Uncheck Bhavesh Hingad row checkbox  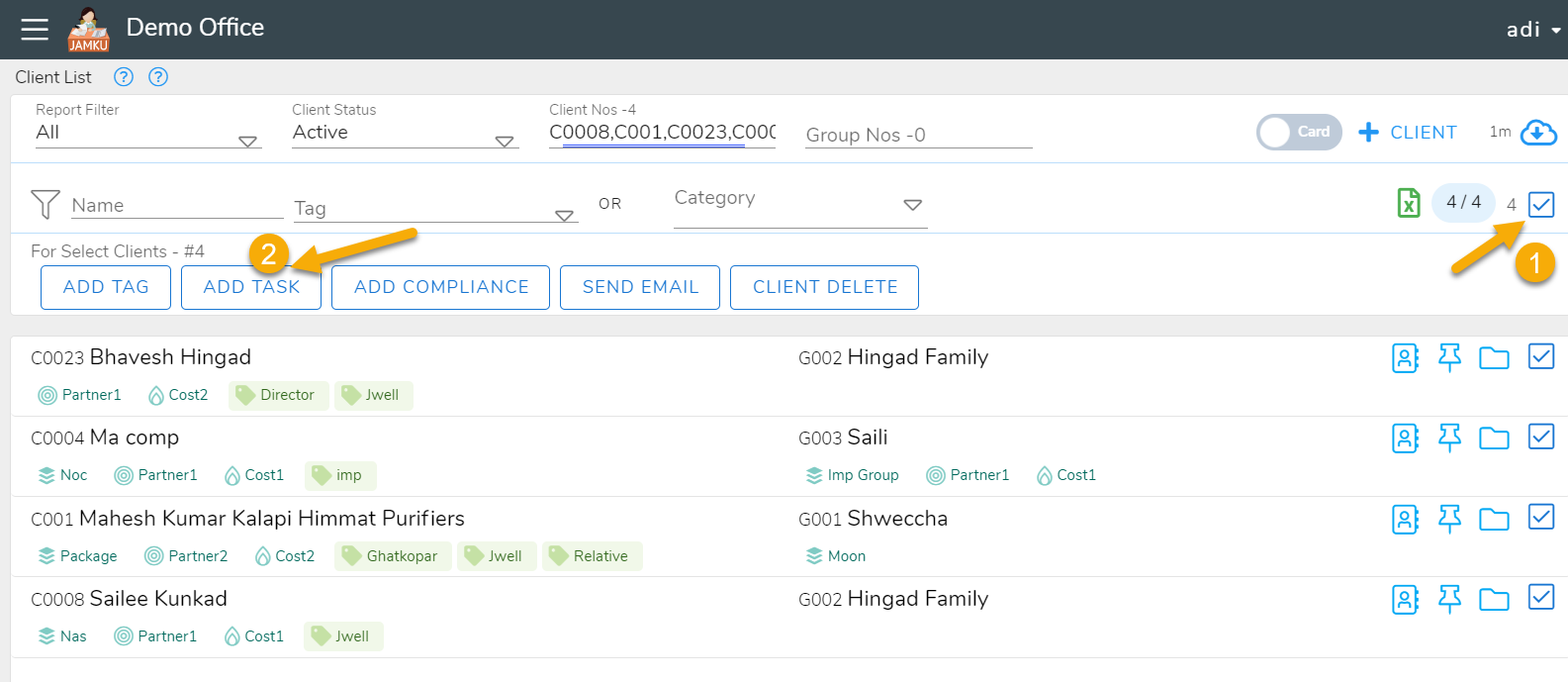1541,356
